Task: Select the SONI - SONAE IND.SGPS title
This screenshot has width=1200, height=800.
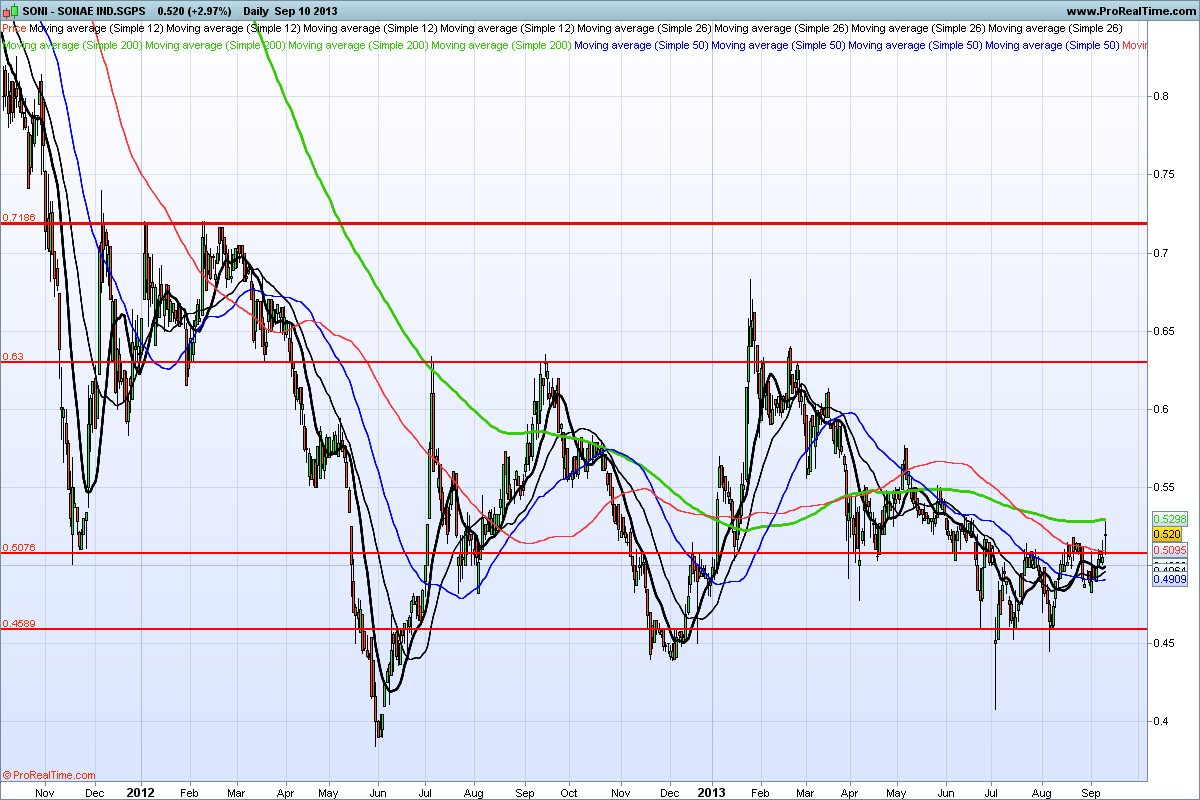Action: point(85,10)
